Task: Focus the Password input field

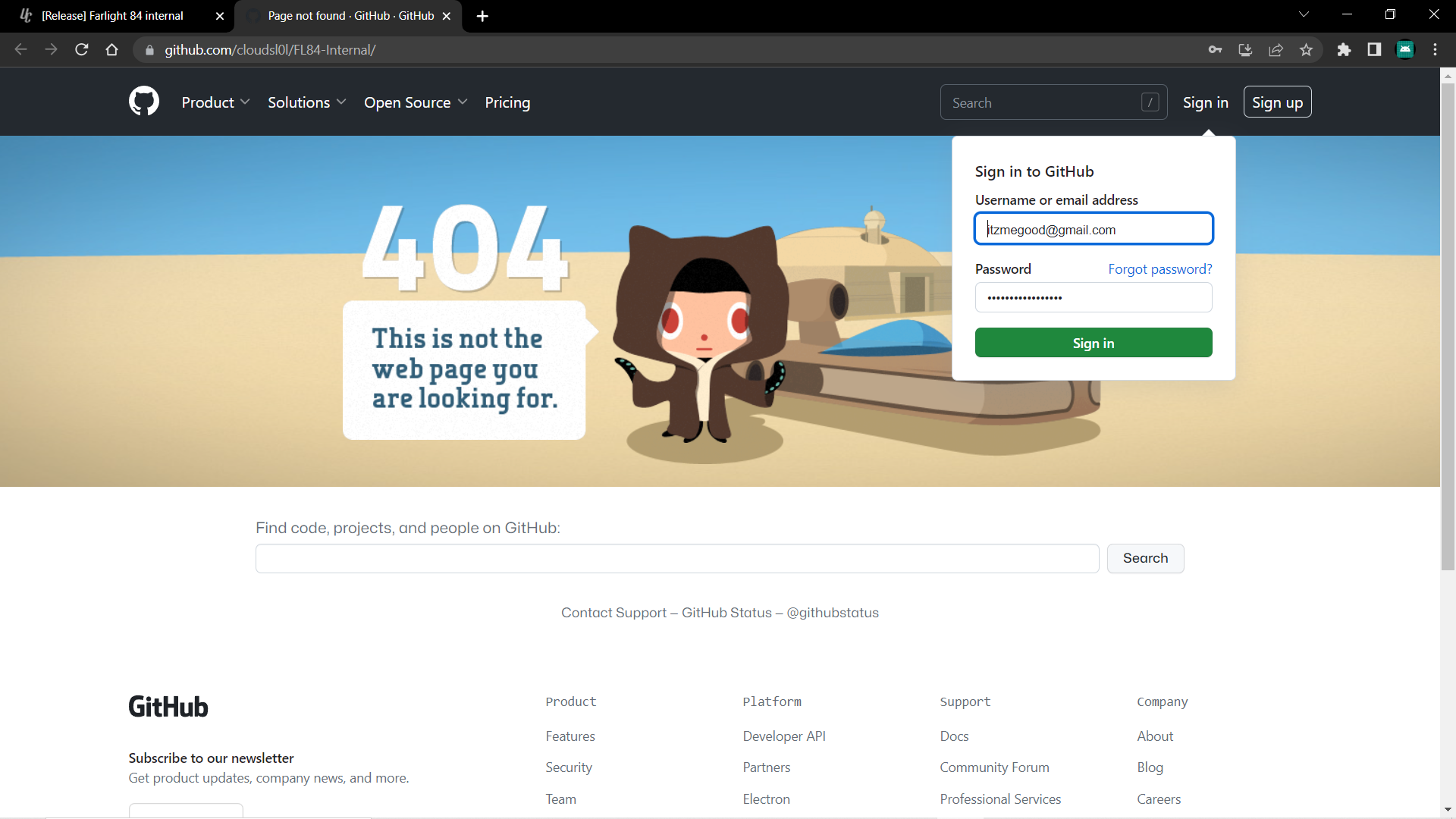Action: coord(1093,297)
